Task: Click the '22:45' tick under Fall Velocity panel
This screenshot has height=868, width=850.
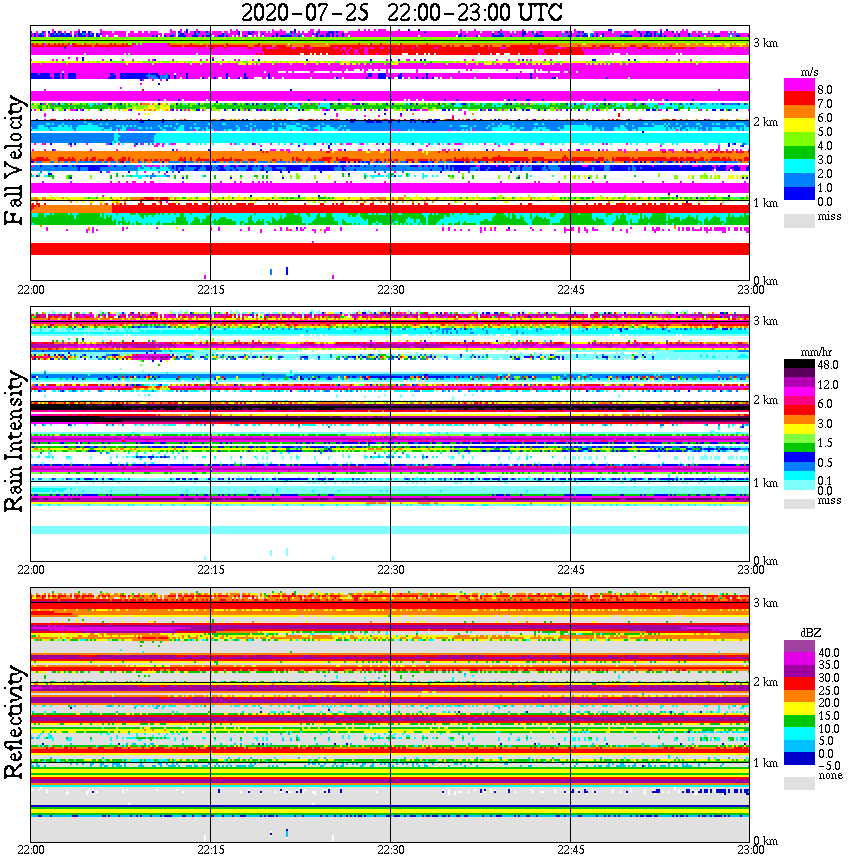Action: pyautogui.click(x=571, y=290)
